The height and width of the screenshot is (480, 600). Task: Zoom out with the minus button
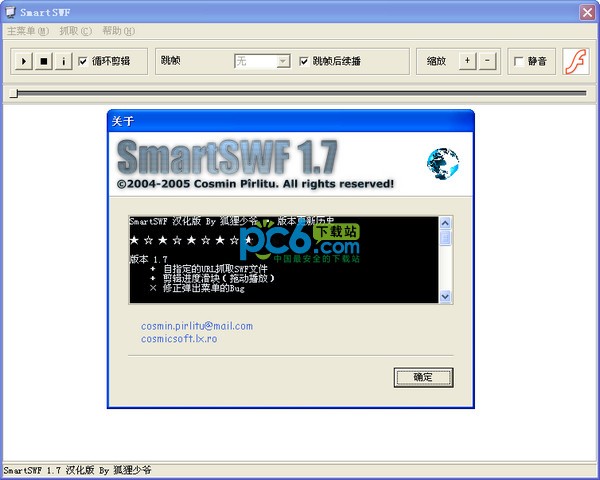487,60
